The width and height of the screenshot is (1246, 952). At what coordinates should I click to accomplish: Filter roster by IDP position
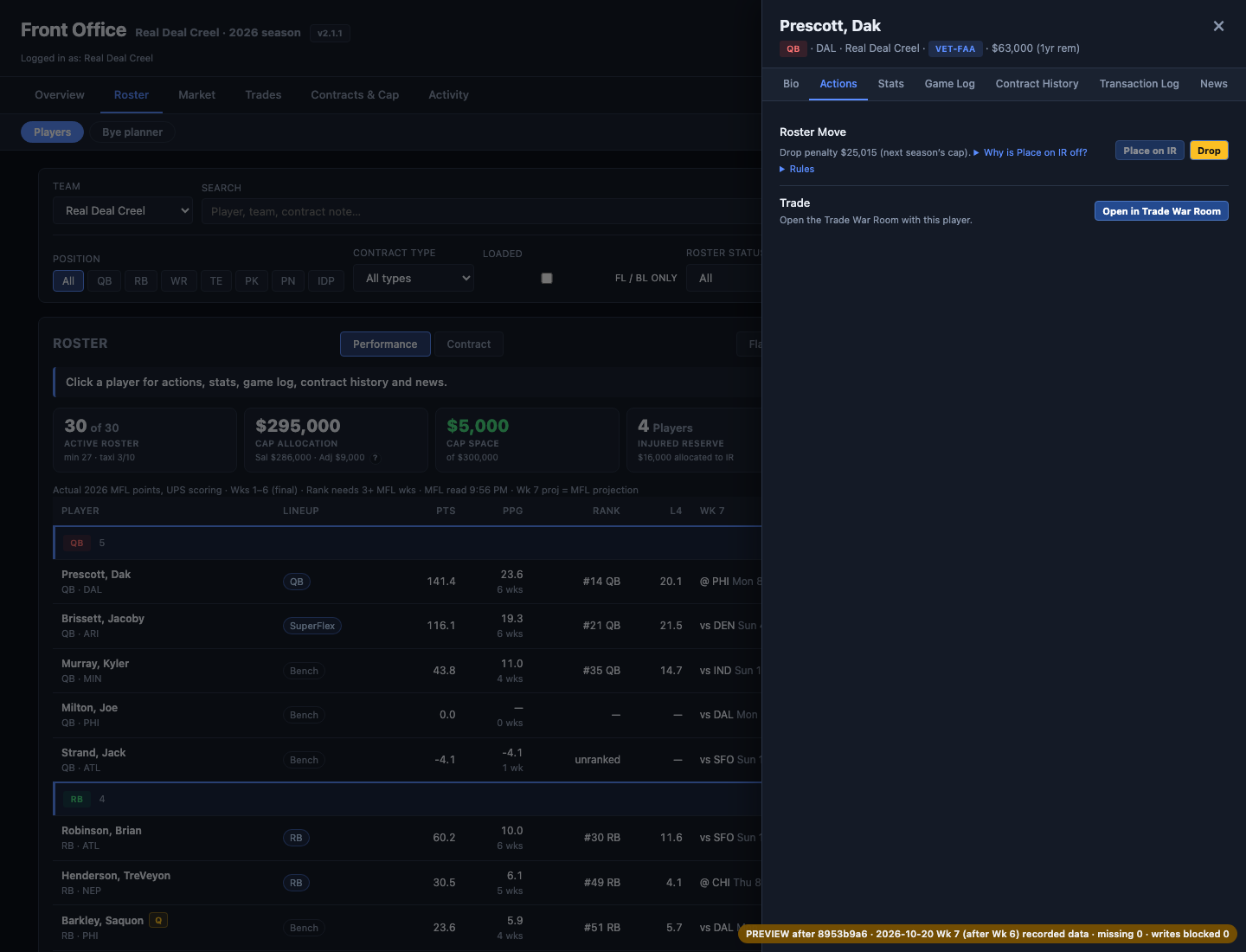[x=326, y=281]
